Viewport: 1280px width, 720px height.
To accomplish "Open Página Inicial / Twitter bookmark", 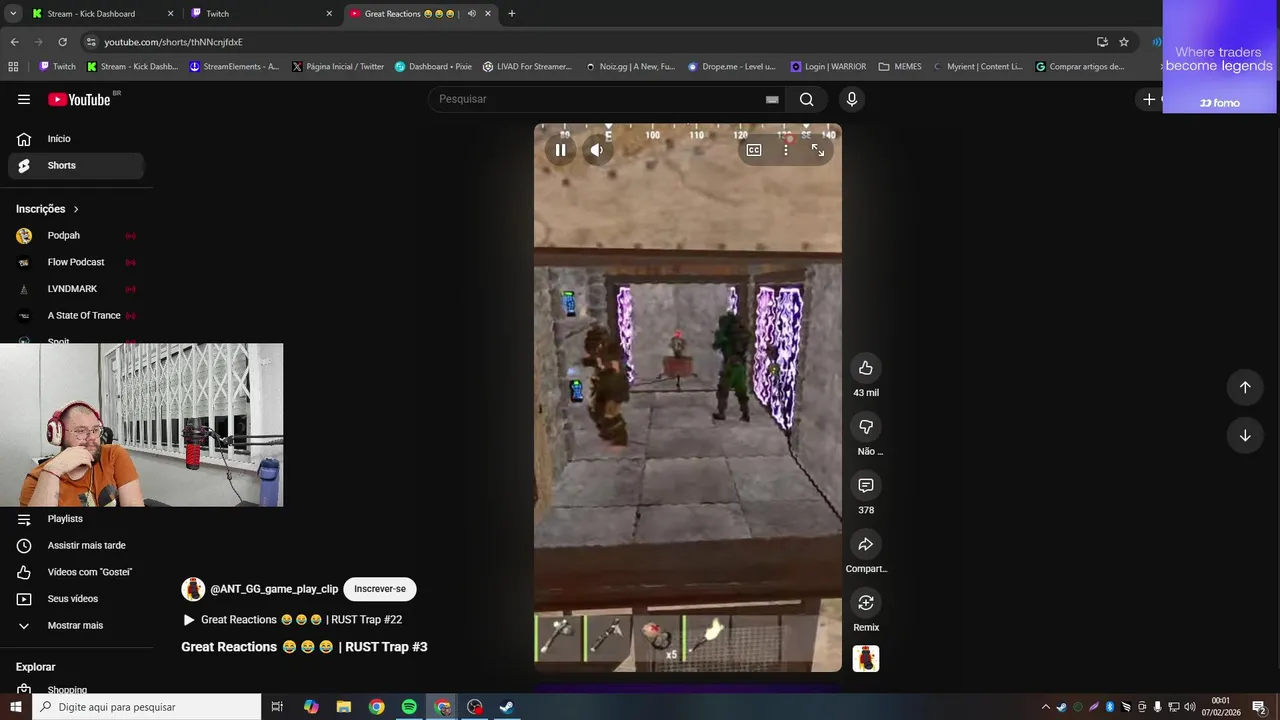I will coord(338,67).
